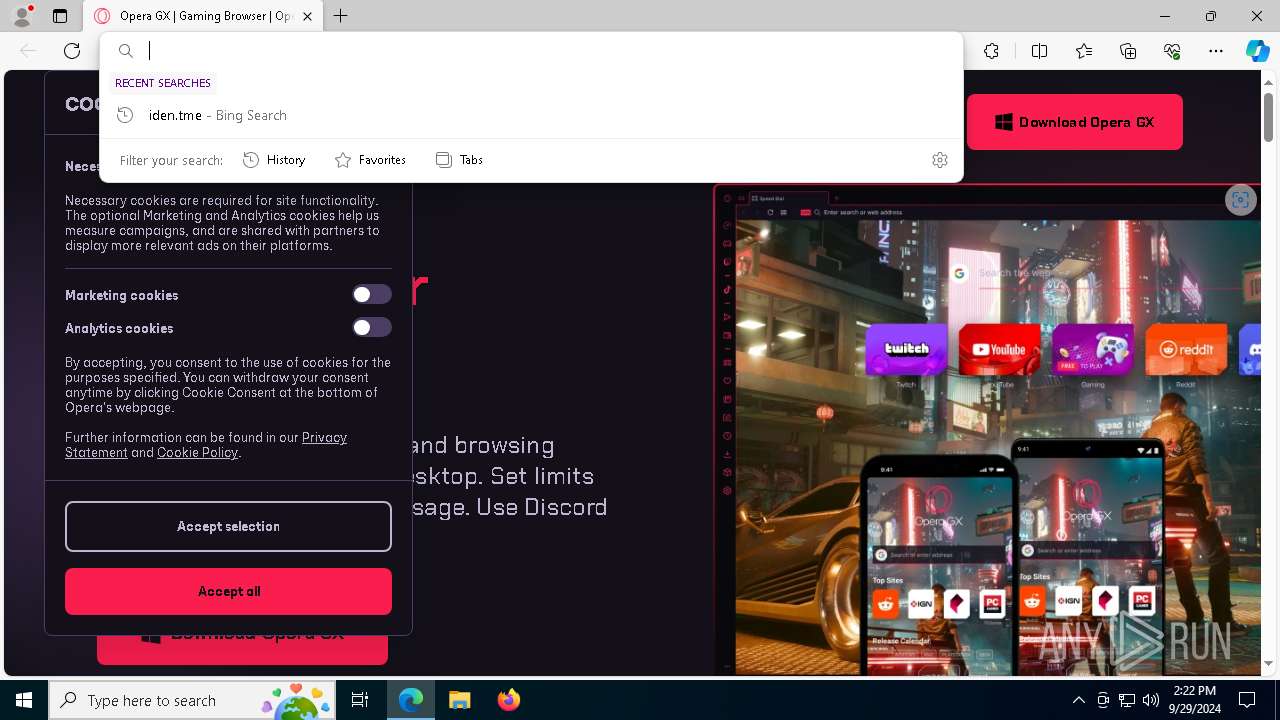Open a new tab with plus button
1280x720 pixels.
point(341,16)
